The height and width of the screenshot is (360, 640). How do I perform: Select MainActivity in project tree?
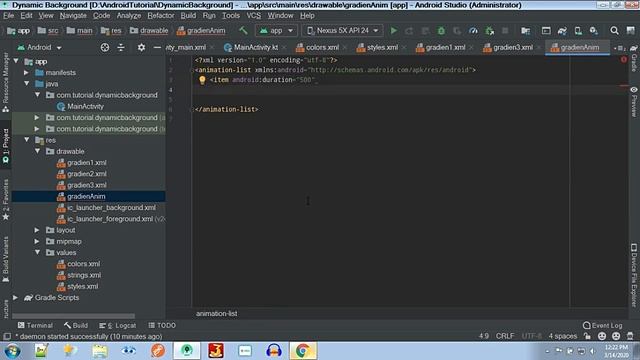point(85,107)
